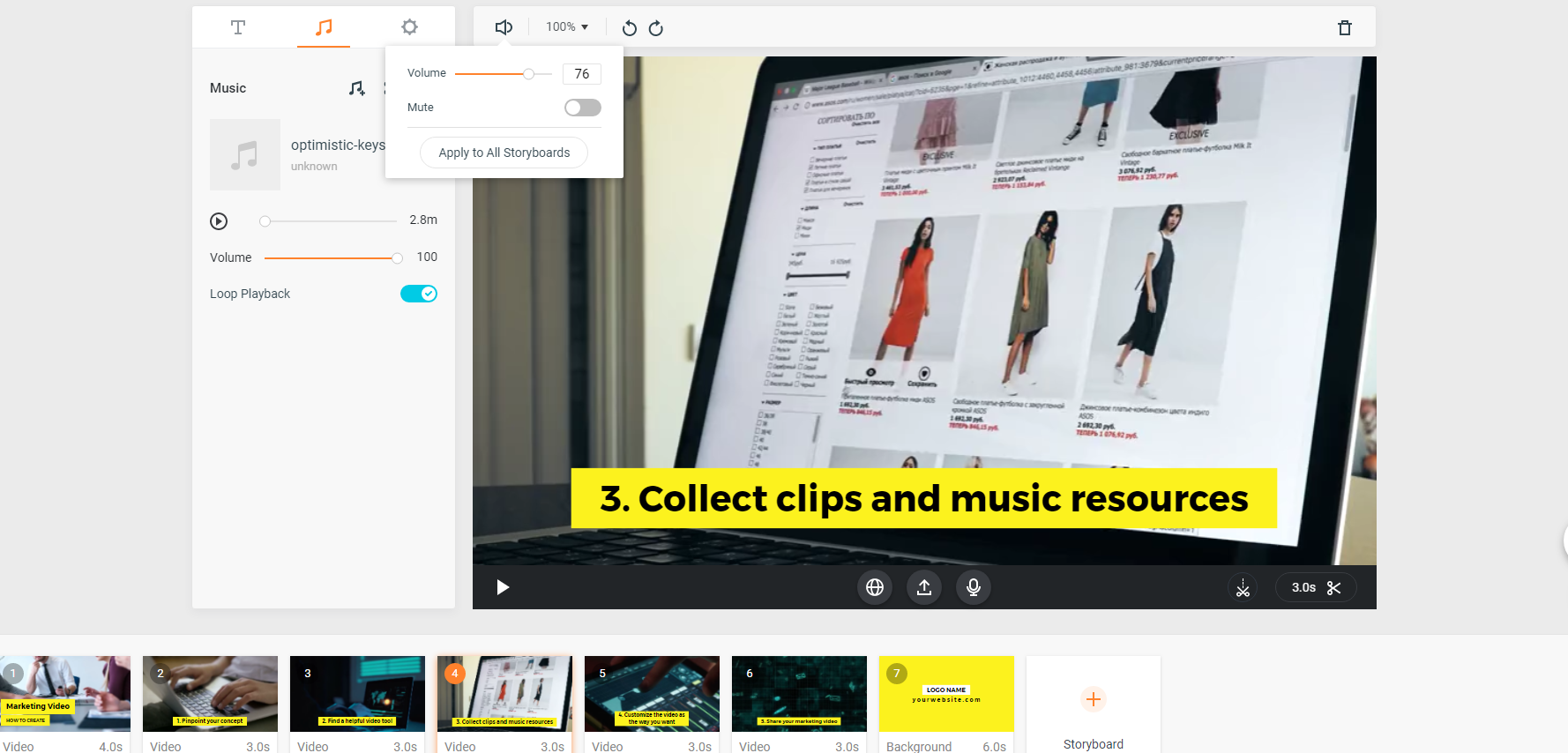Click the add music icon
The height and width of the screenshot is (753, 1568).
(x=356, y=88)
